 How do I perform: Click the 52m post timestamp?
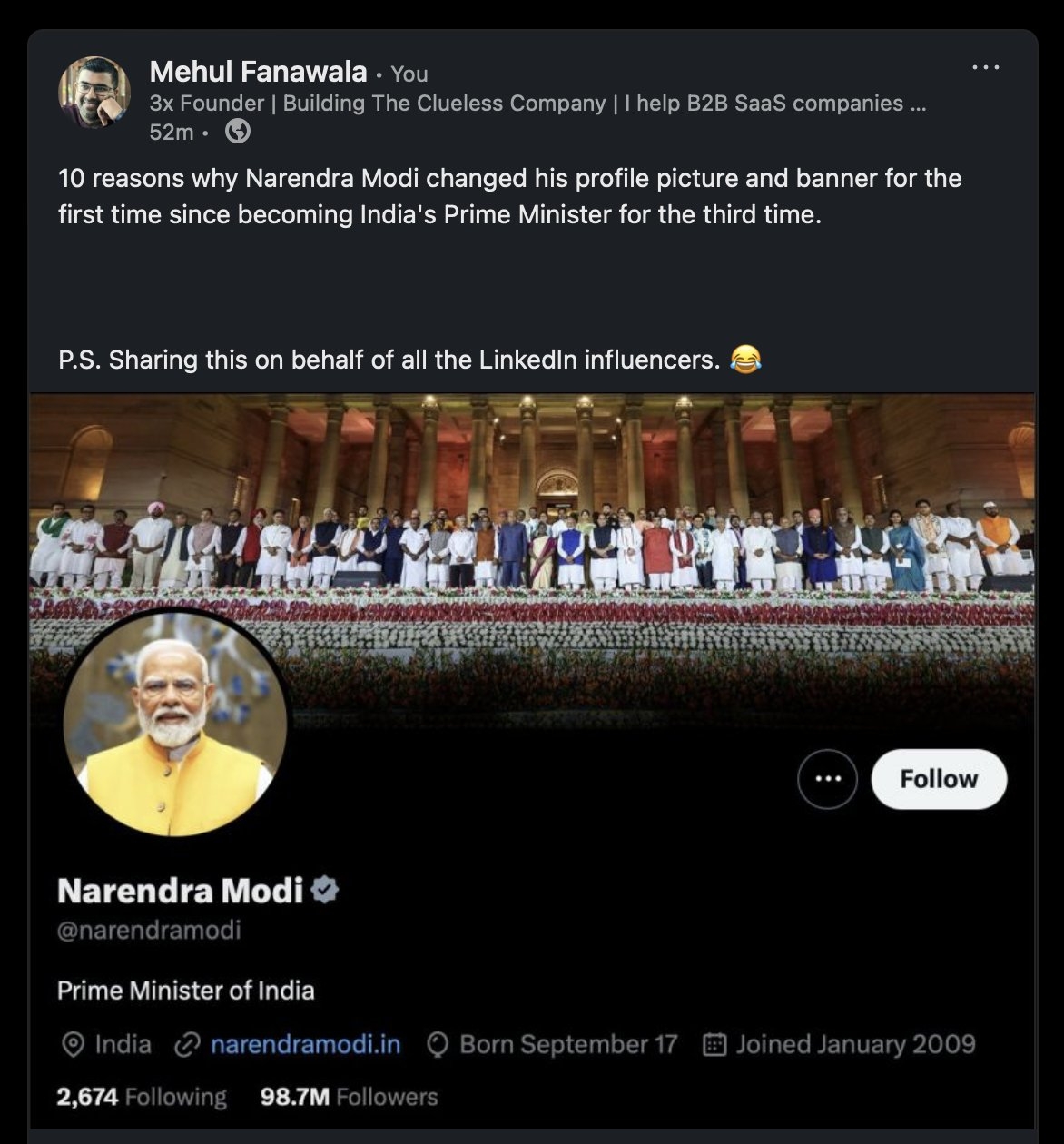pyautogui.click(x=171, y=133)
